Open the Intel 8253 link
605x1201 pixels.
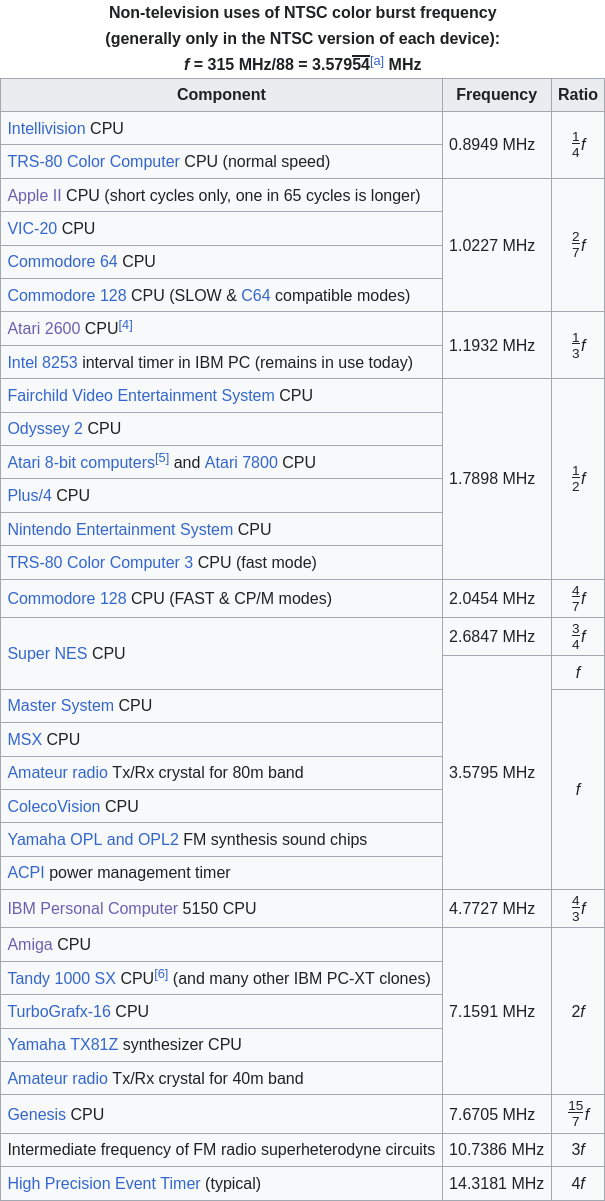point(42,362)
